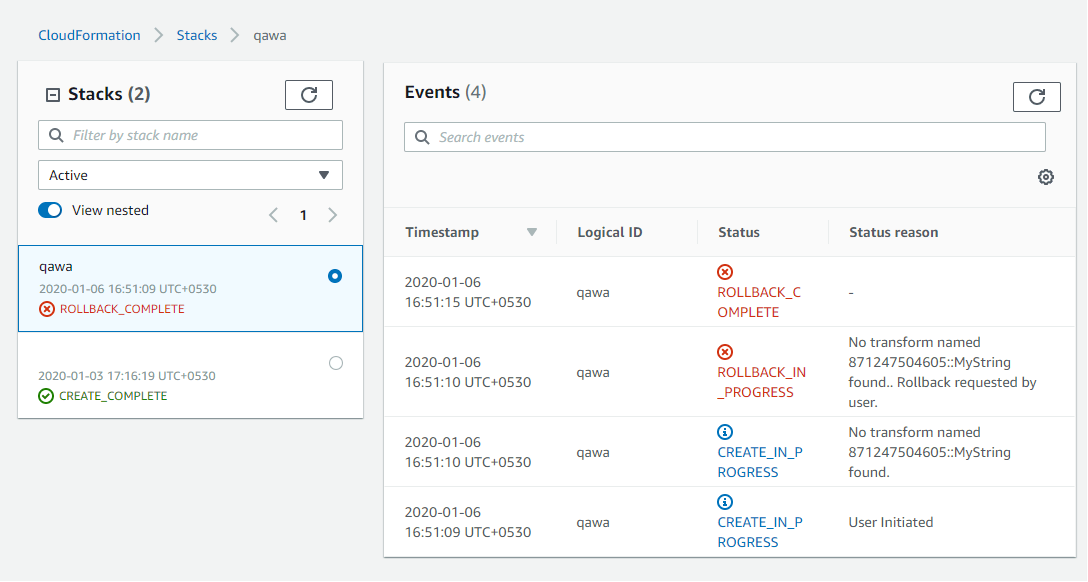
Task: Click the CREATE_IN_PROGRESS info icon beside User Initiated
Action: click(724, 501)
